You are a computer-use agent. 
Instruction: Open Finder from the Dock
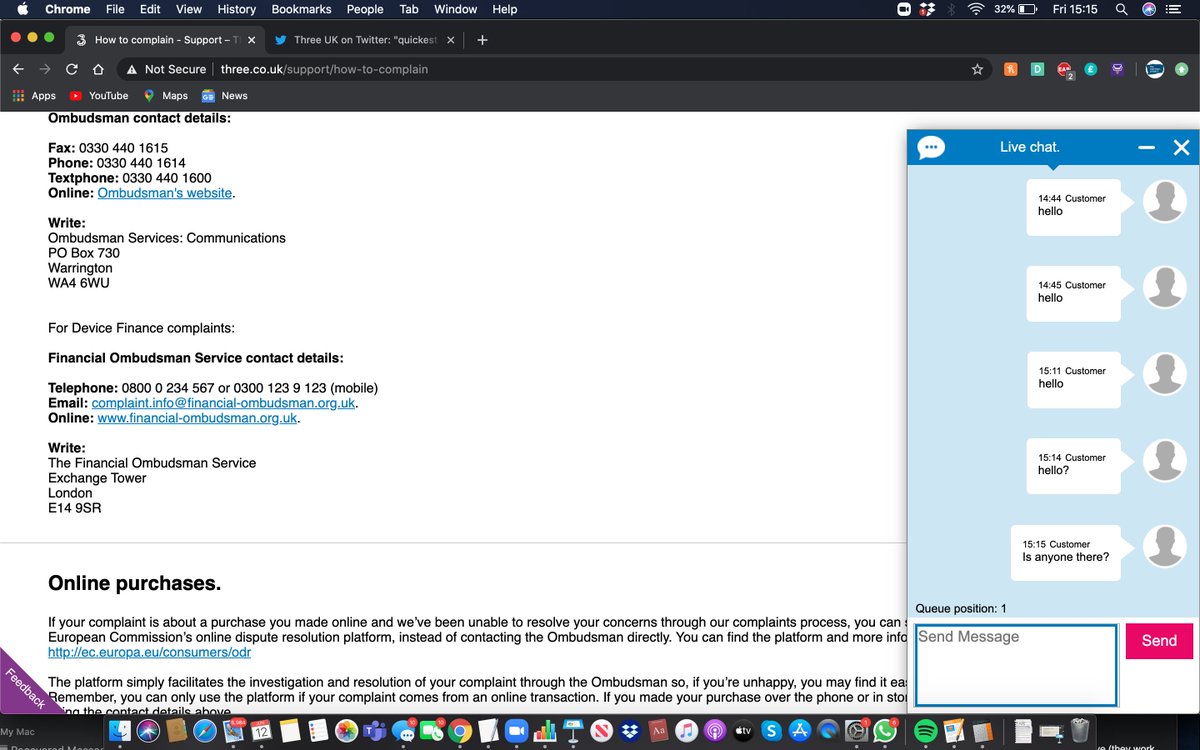(x=120, y=731)
